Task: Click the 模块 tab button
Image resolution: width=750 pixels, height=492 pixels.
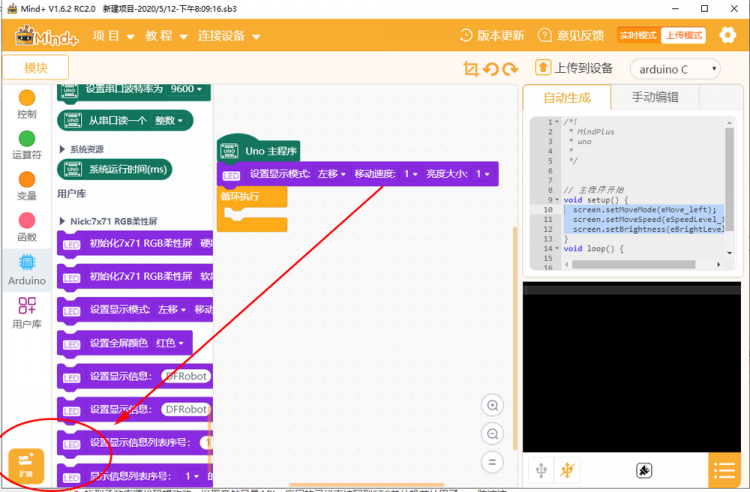Action: (36, 68)
